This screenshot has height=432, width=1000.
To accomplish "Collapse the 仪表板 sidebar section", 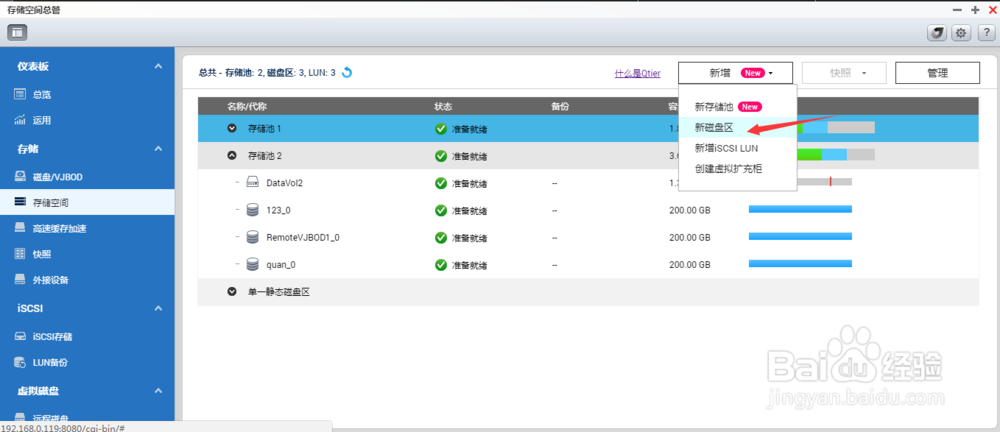I will [158, 66].
